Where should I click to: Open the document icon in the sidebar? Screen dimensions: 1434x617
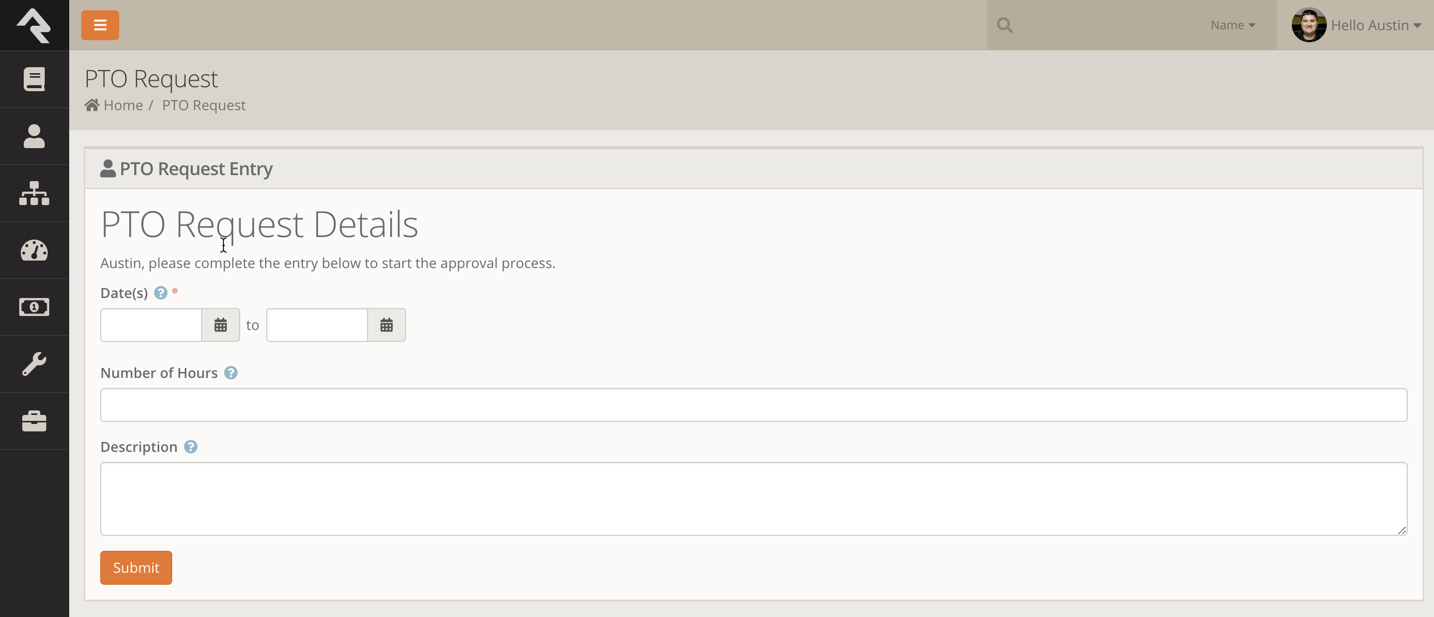click(x=34, y=79)
